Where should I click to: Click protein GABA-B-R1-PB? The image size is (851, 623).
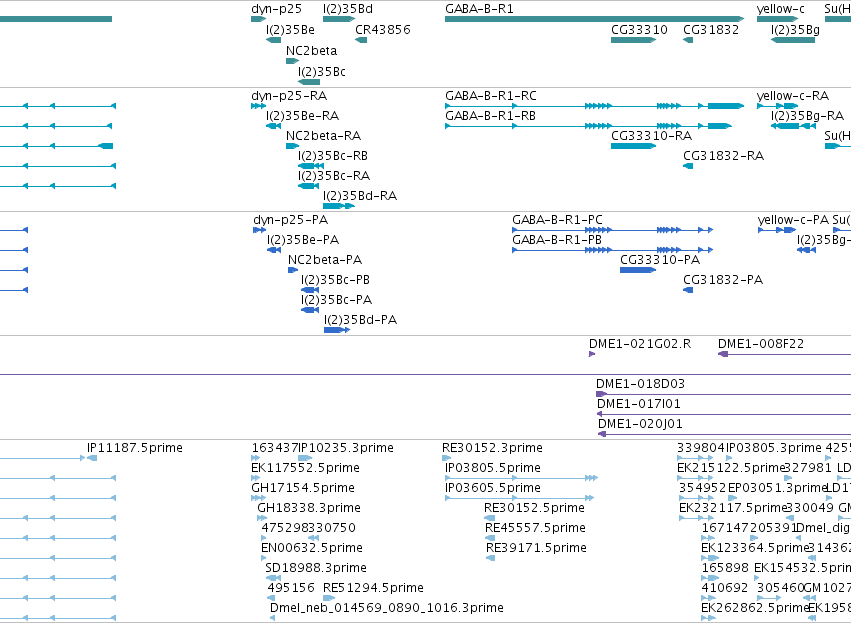click(x=557, y=240)
